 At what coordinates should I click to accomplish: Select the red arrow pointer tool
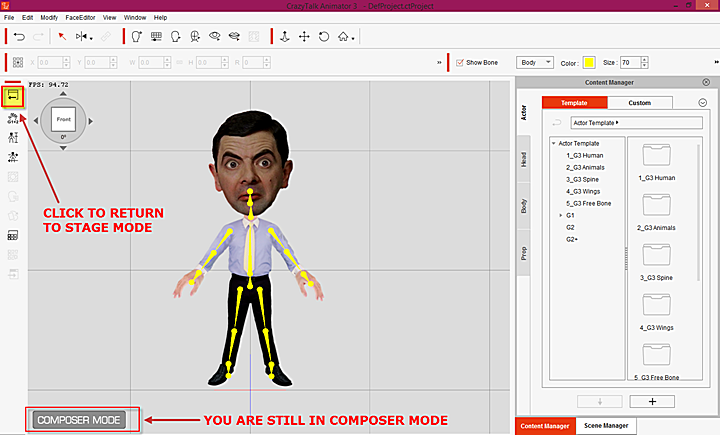[60, 37]
